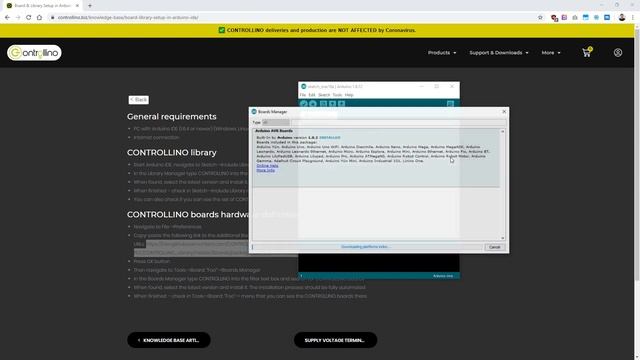Expand the Products dropdown menu
The height and width of the screenshot is (360, 640).
(x=442, y=53)
